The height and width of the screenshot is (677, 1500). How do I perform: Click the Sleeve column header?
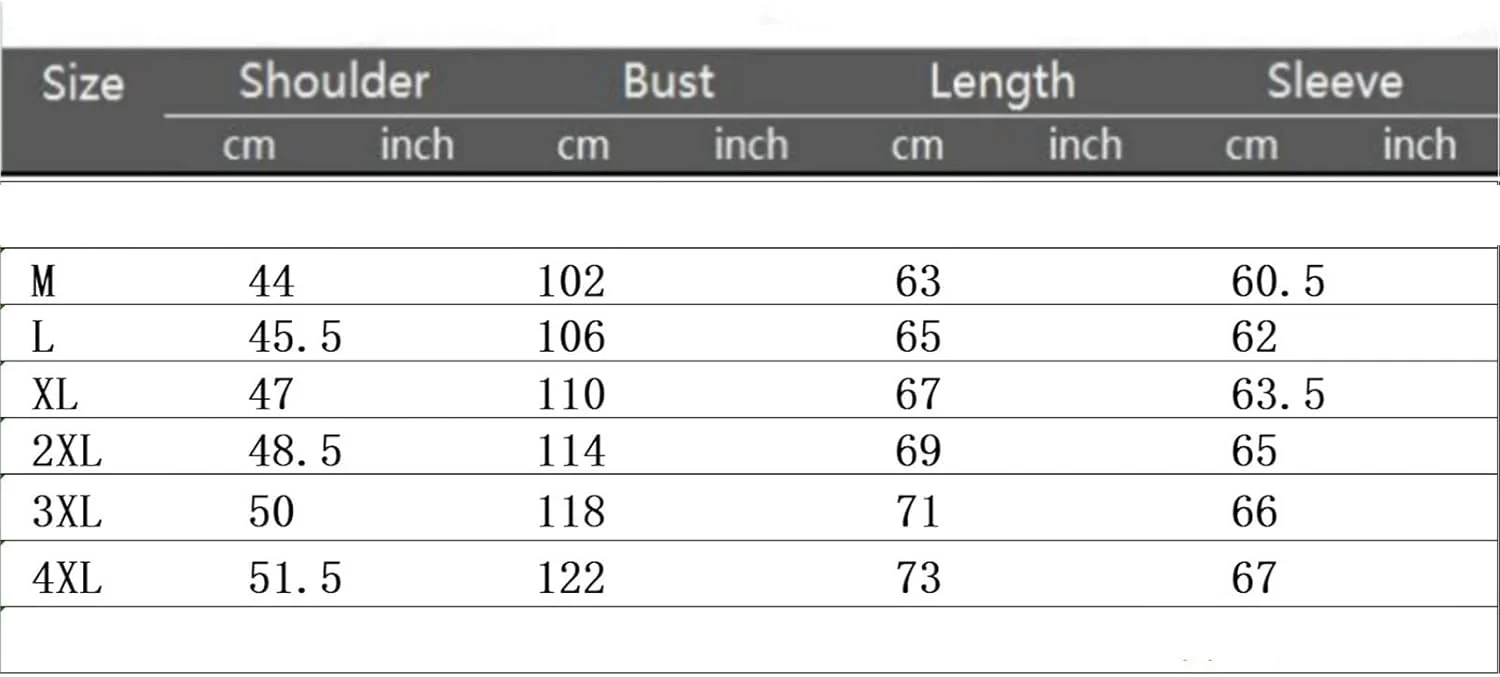click(x=1335, y=82)
